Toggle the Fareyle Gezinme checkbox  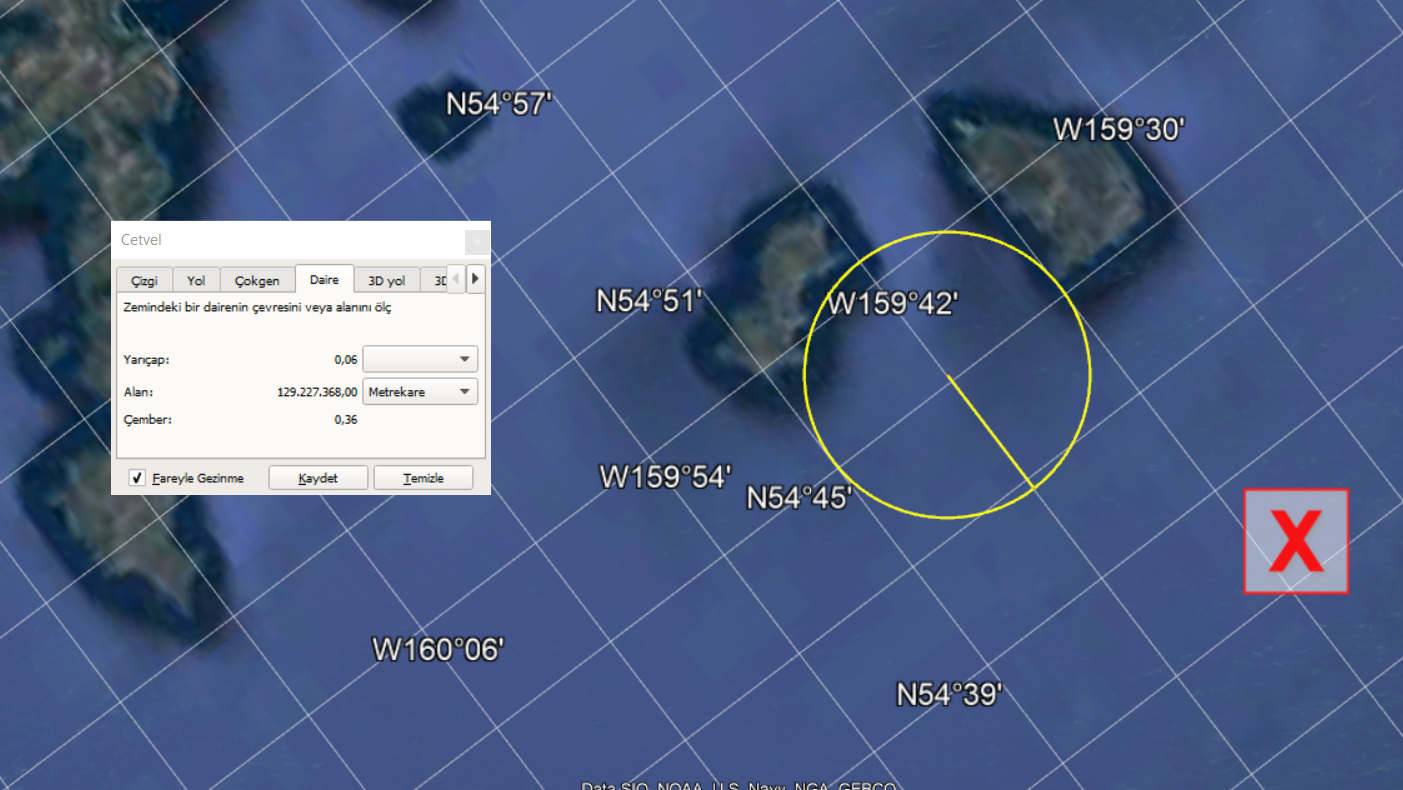coord(138,478)
